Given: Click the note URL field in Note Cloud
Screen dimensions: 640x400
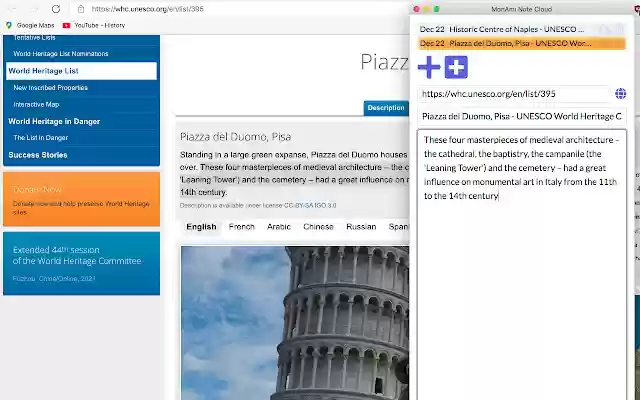Looking at the screenshot, I should (x=514, y=94).
